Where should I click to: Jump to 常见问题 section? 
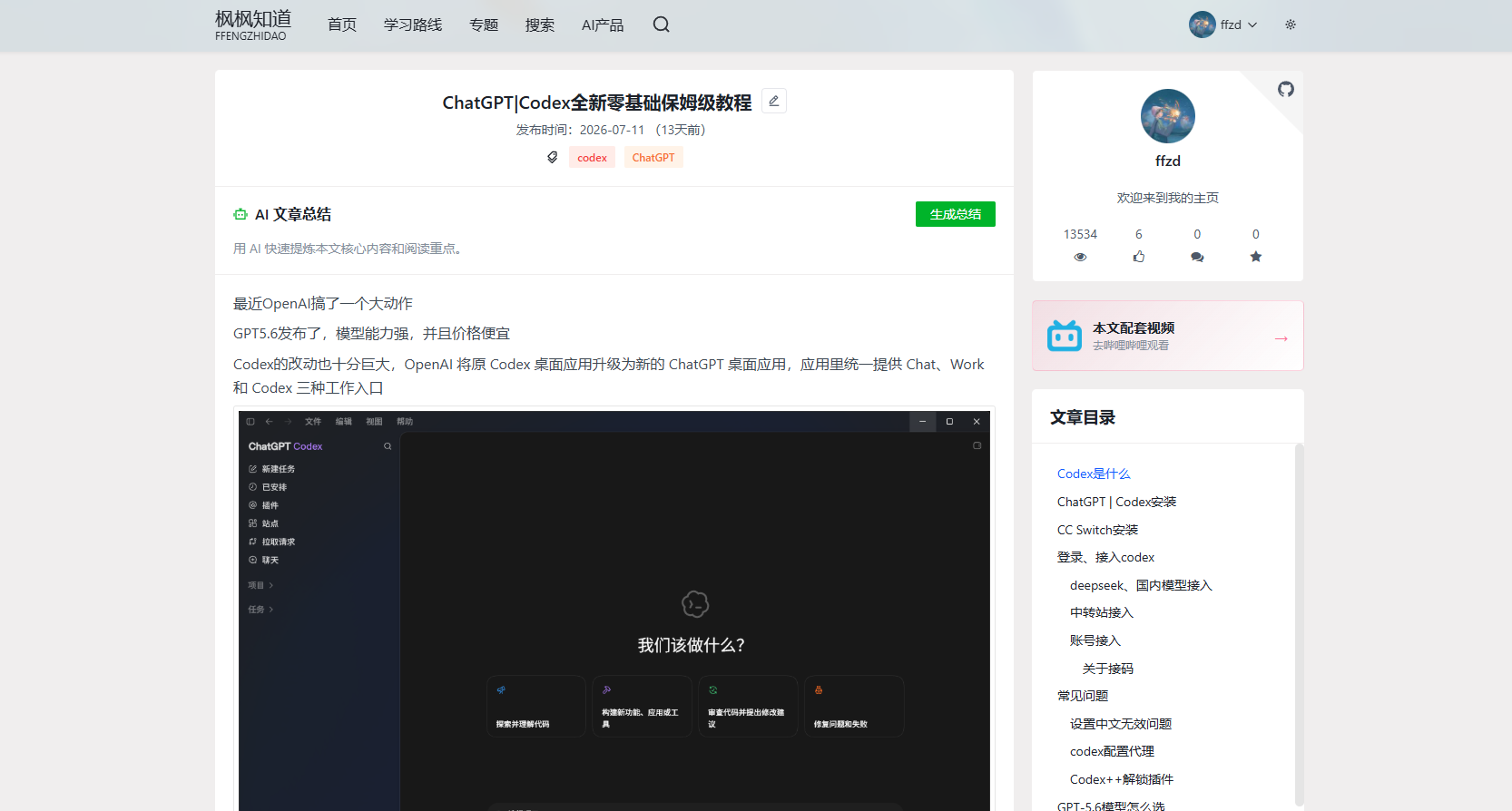point(1083,696)
